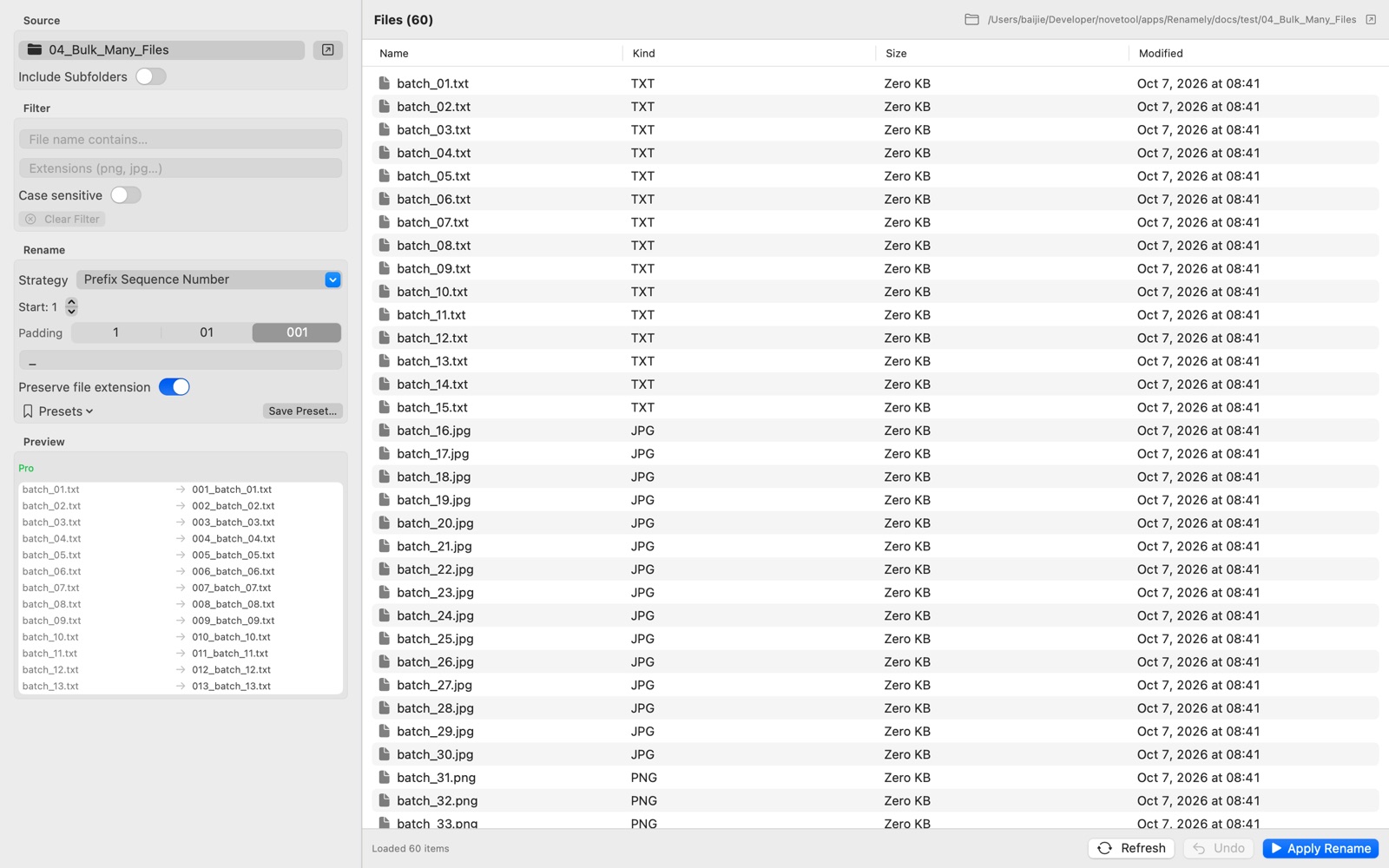Click preview entry 007_batch_07.txt
This screenshot has height=868, width=1389.
click(231, 588)
